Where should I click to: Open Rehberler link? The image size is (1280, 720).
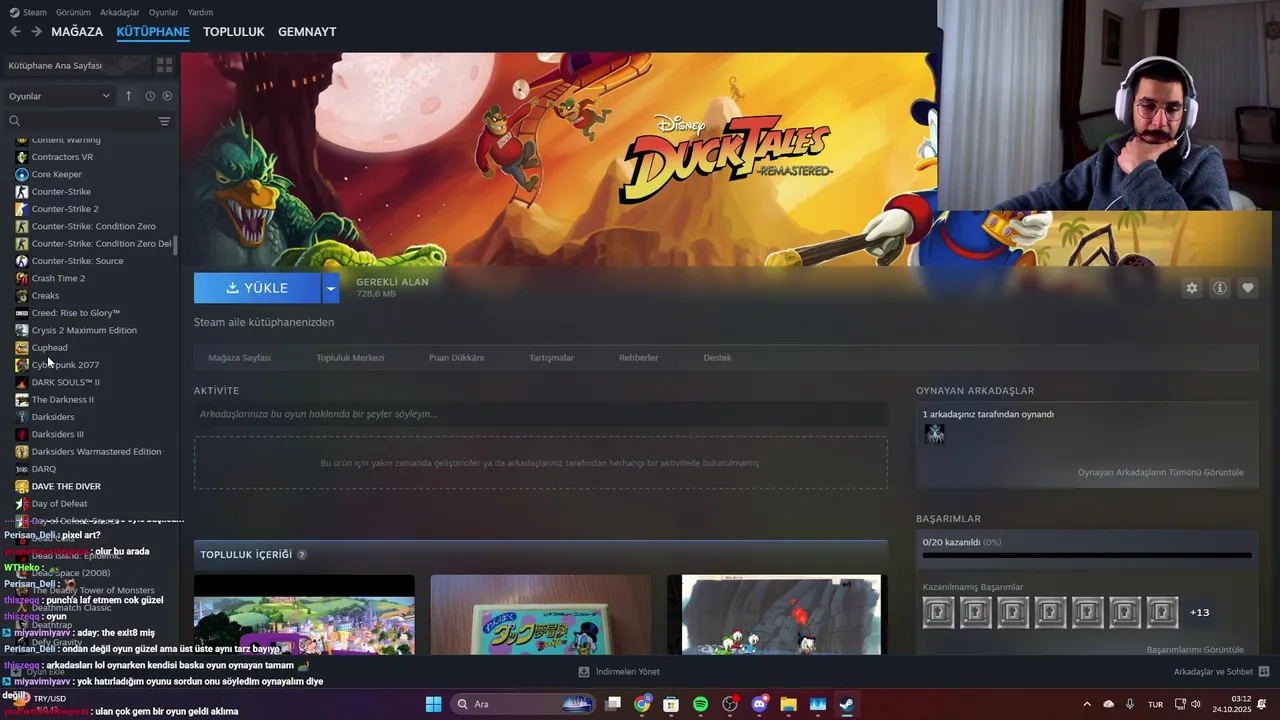coord(638,357)
